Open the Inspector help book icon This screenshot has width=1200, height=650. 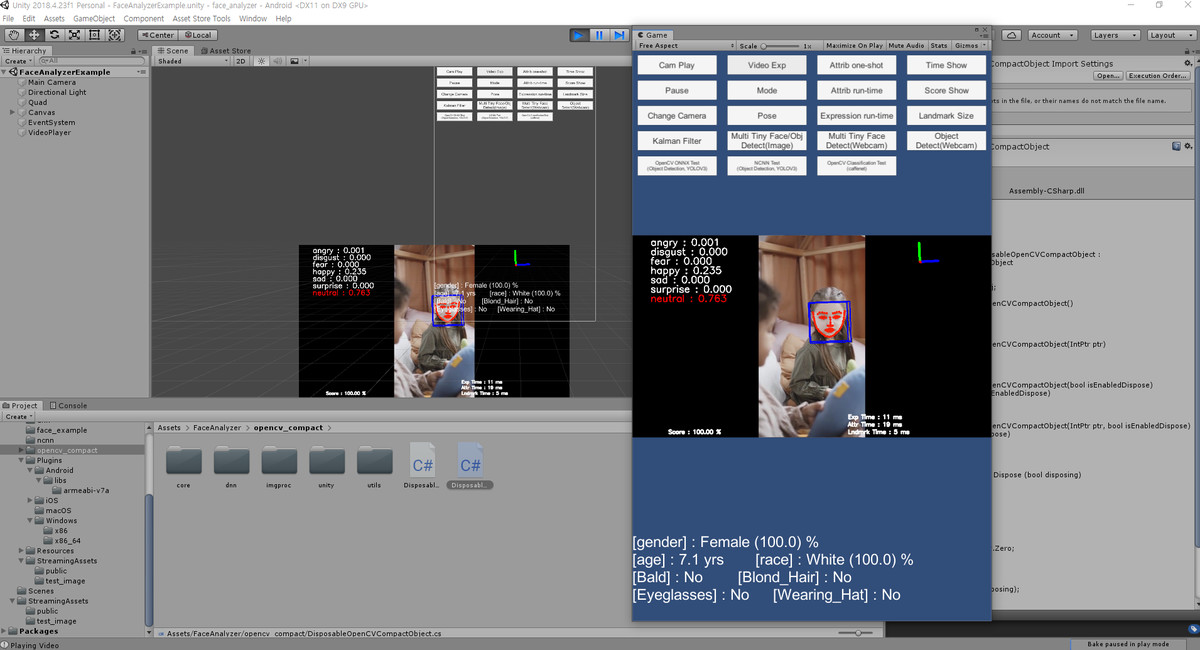pos(1177,146)
